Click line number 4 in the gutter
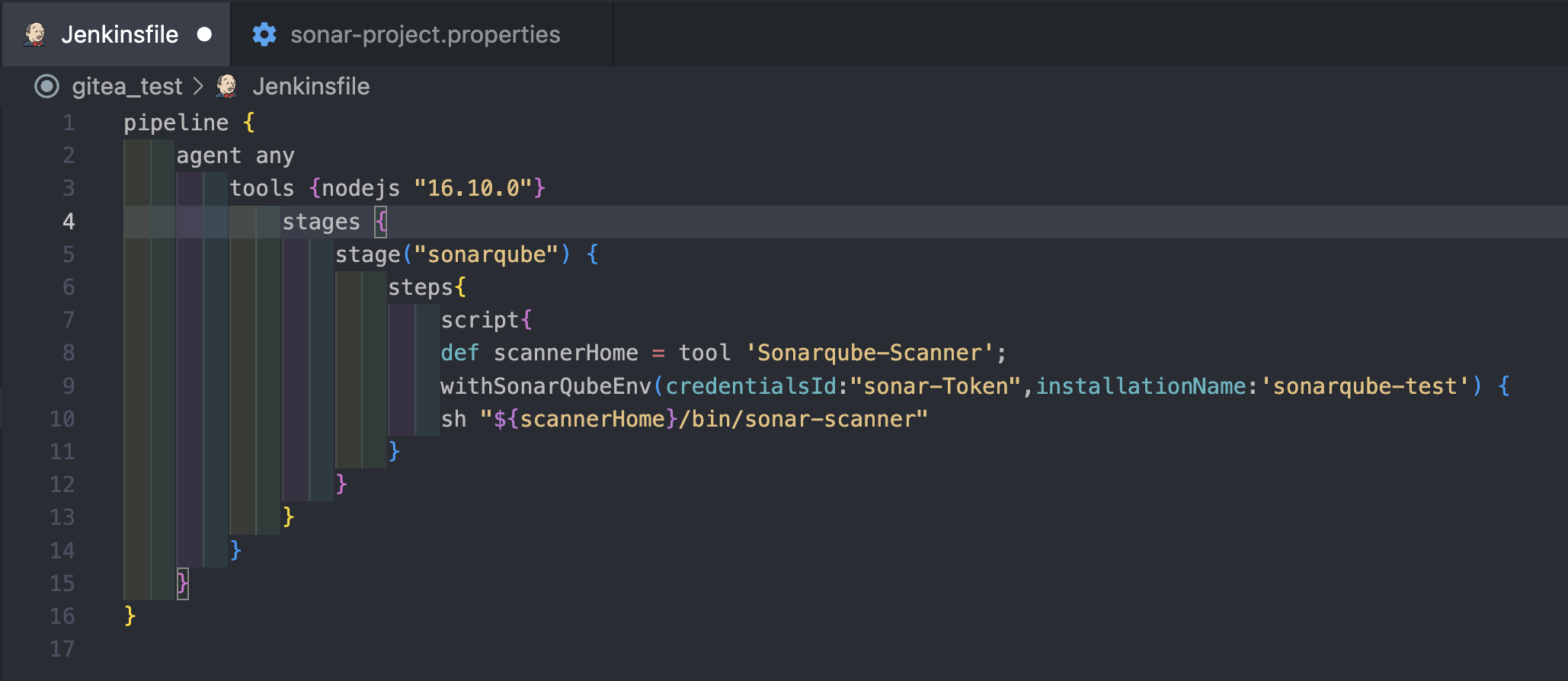This screenshot has height=681, width=1568. click(x=69, y=222)
